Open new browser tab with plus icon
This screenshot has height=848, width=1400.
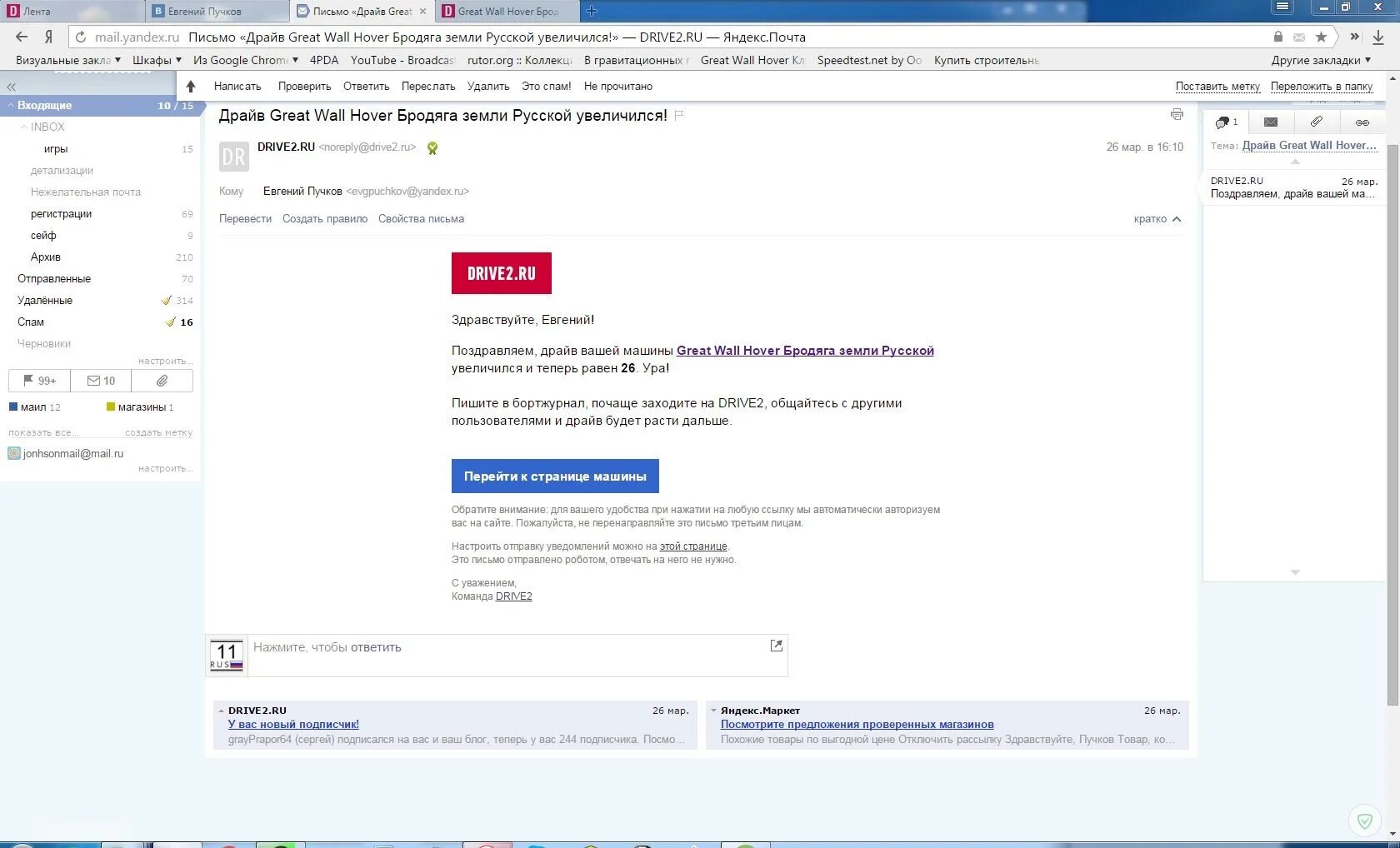click(592, 11)
